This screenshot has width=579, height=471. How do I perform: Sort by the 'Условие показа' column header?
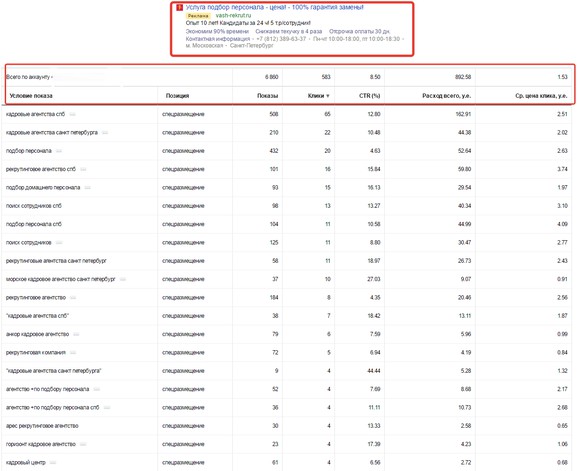pos(31,96)
